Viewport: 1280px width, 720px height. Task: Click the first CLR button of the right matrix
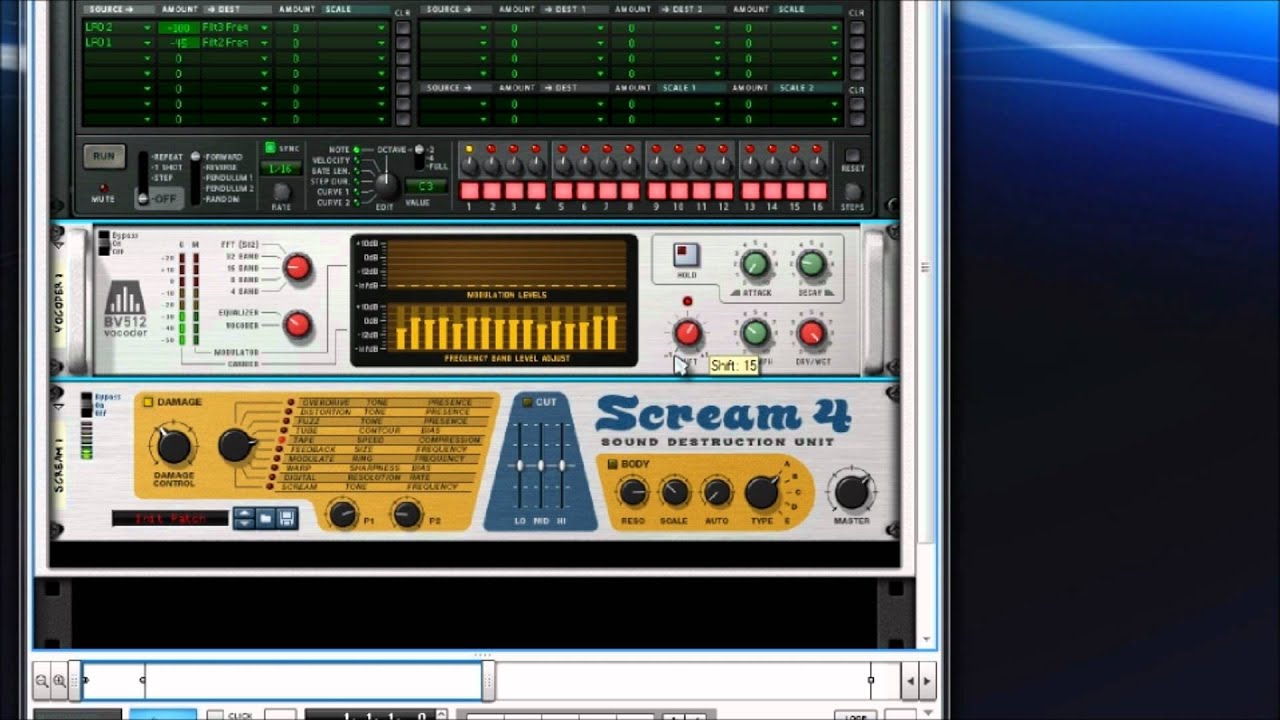tap(856, 28)
